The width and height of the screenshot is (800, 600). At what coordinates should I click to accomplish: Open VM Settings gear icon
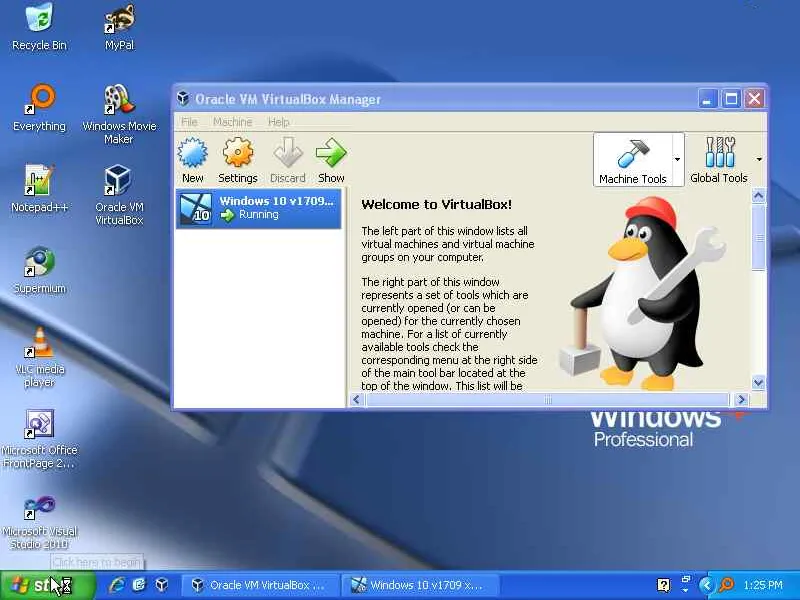tap(238, 160)
